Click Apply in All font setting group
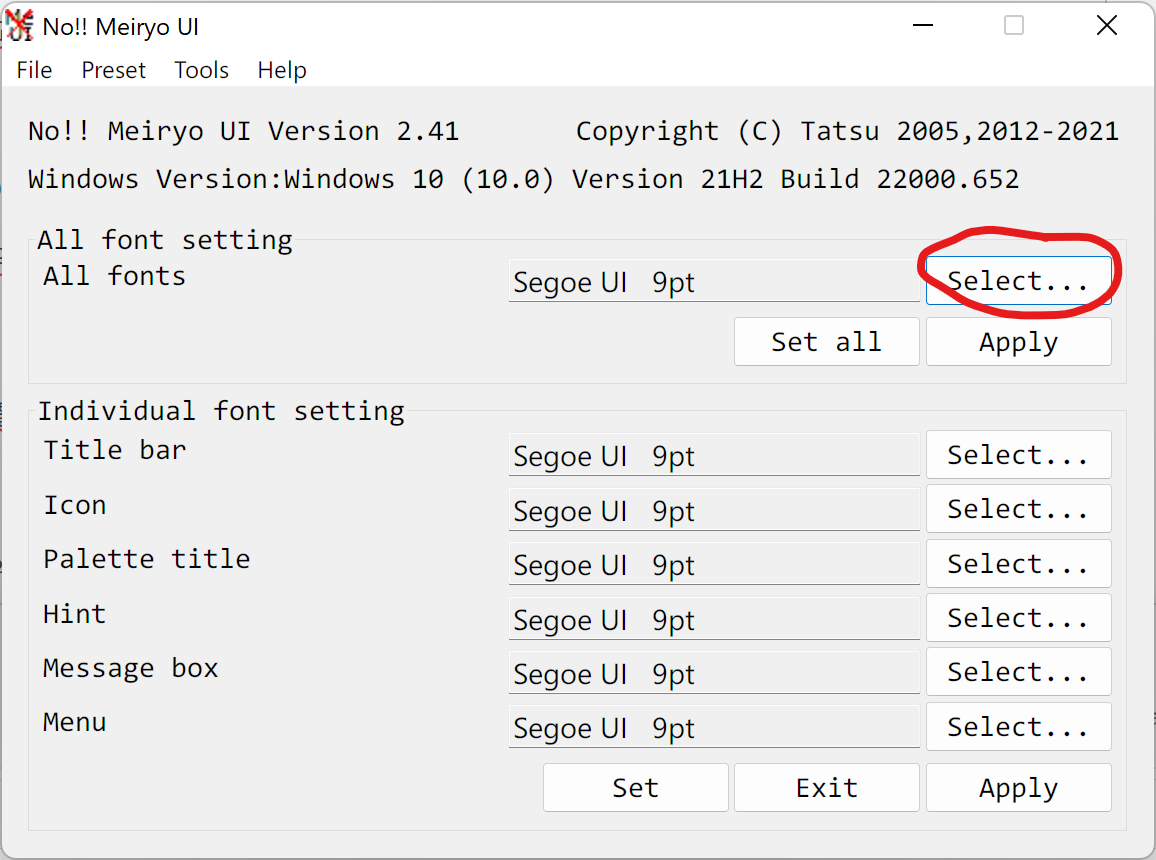 (x=1018, y=342)
